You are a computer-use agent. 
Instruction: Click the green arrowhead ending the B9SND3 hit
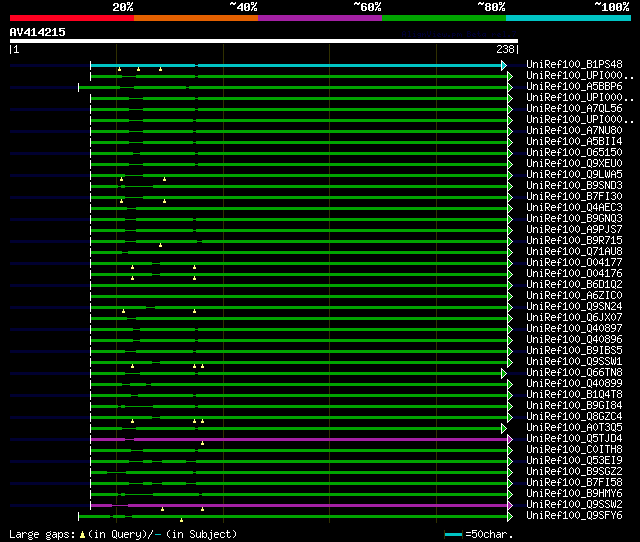point(510,187)
